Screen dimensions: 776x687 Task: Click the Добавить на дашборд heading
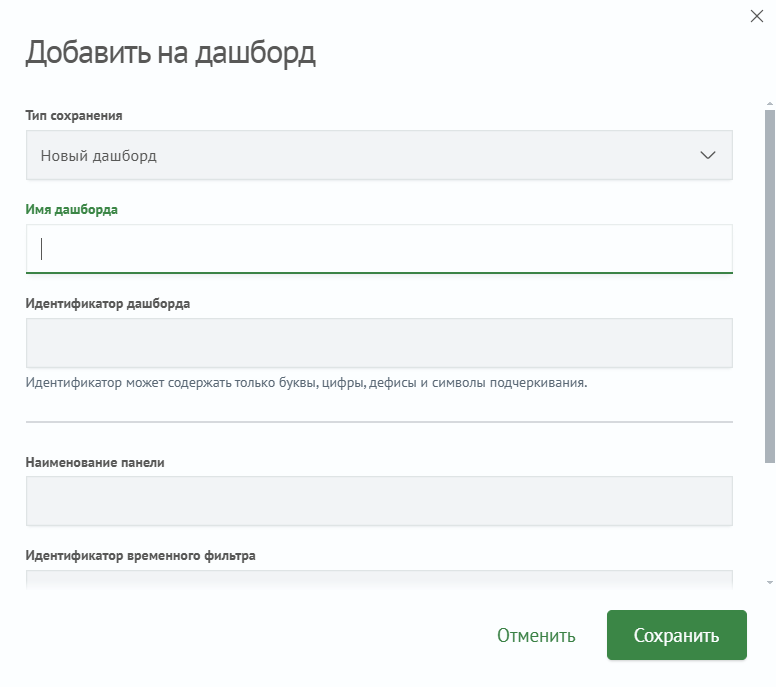click(x=170, y=52)
